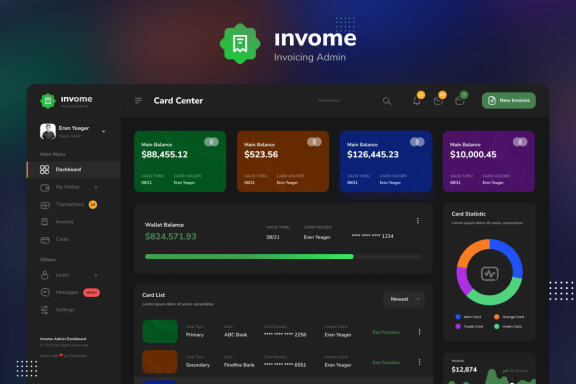Click the ABC Bank cell
Viewport: 576px width, 384px height.
pos(235,335)
